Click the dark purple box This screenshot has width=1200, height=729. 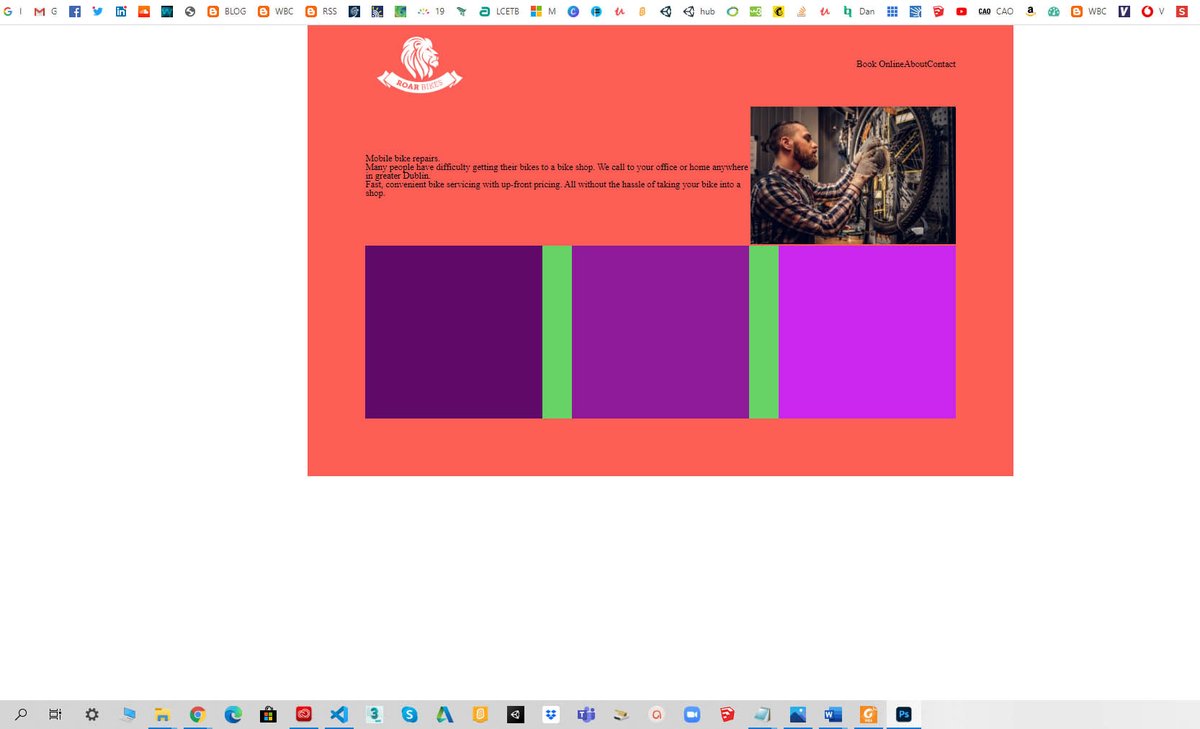point(453,332)
